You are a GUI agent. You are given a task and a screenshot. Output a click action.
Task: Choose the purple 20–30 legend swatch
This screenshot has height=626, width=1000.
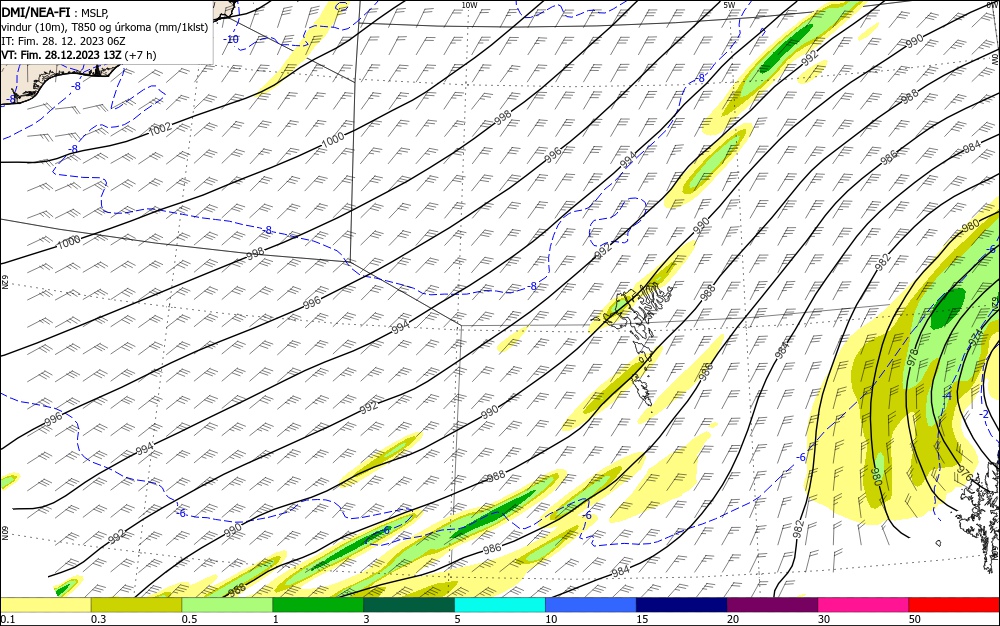(772, 605)
